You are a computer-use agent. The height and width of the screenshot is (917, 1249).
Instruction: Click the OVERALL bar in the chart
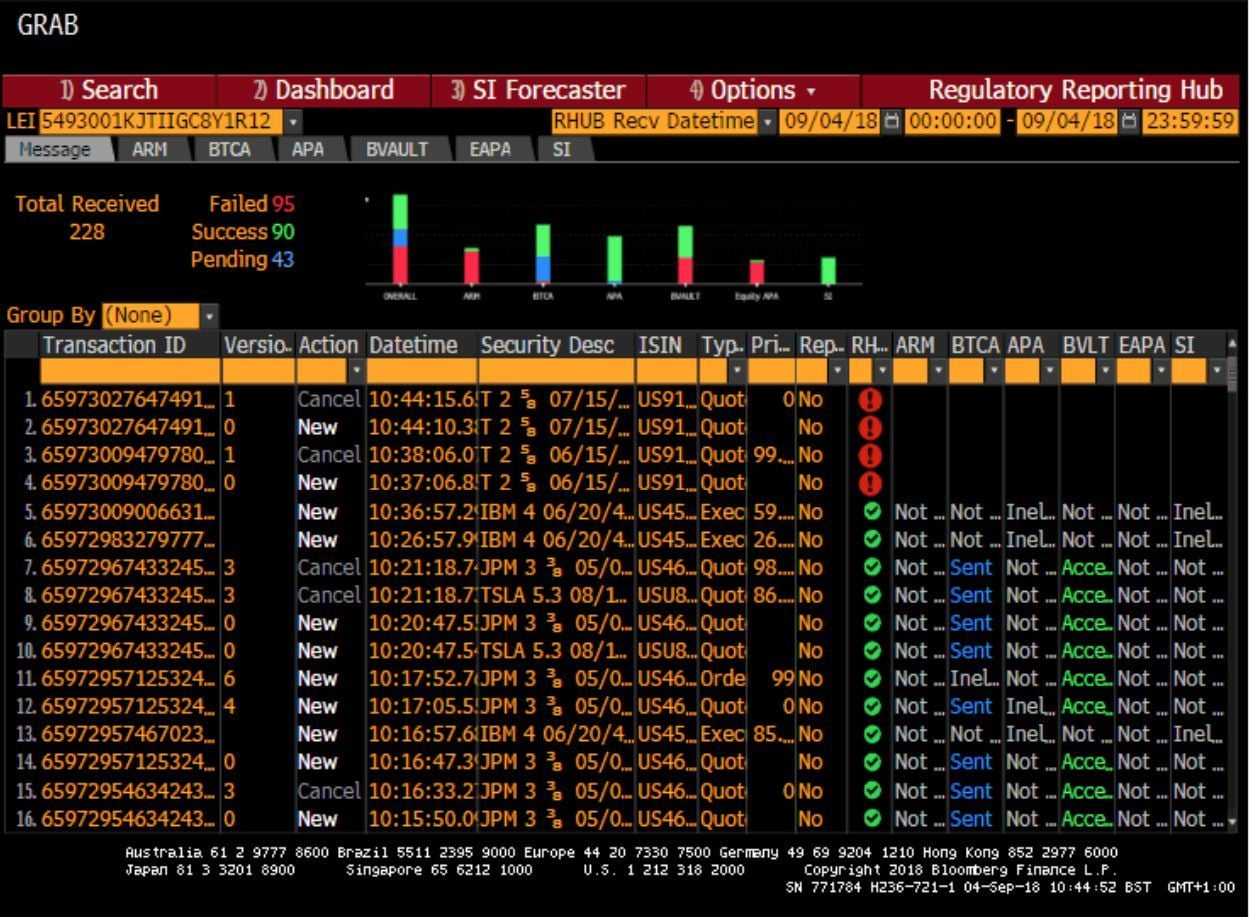click(x=400, y=239)
